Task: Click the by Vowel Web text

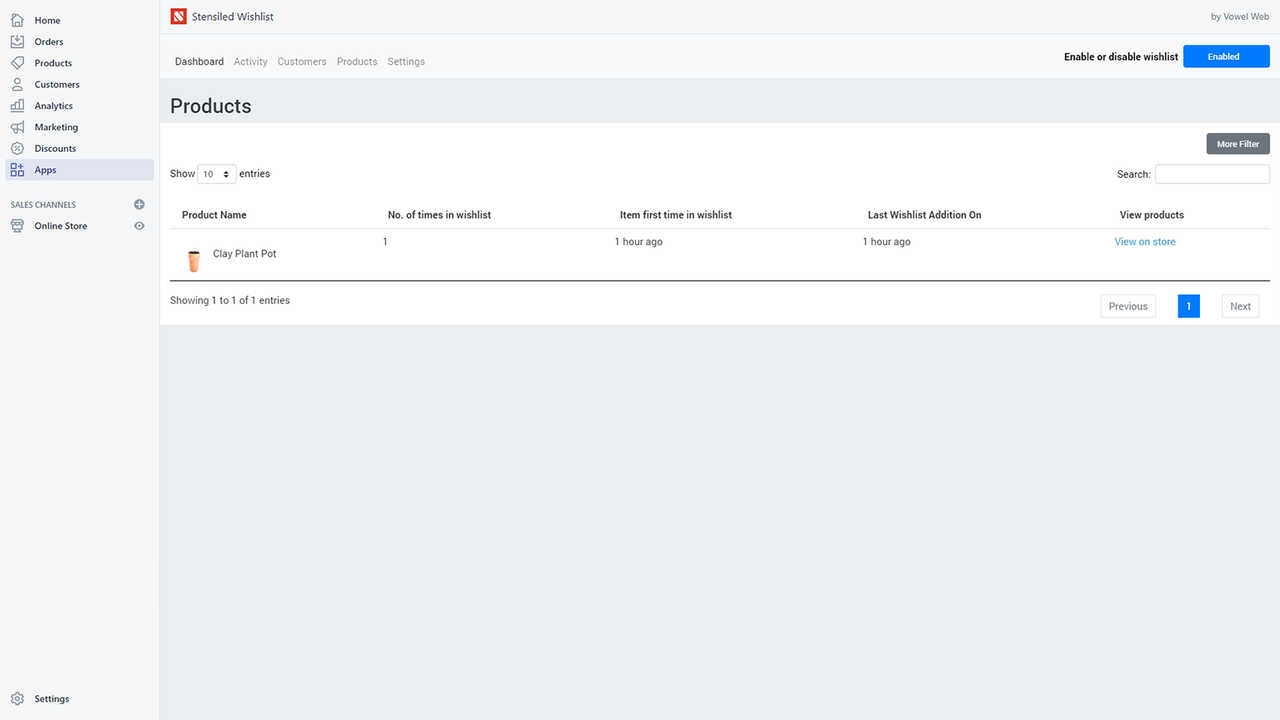Action: pyautogui.click(x=1240, y=16)
